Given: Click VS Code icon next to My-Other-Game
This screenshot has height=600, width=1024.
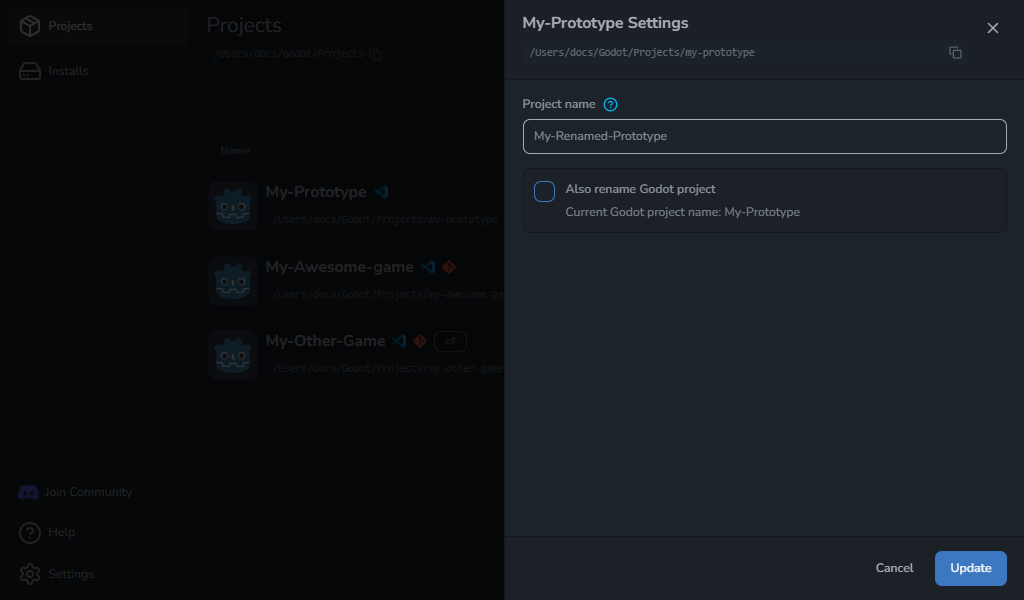Looking at the screenshot, I should (400, 341).
